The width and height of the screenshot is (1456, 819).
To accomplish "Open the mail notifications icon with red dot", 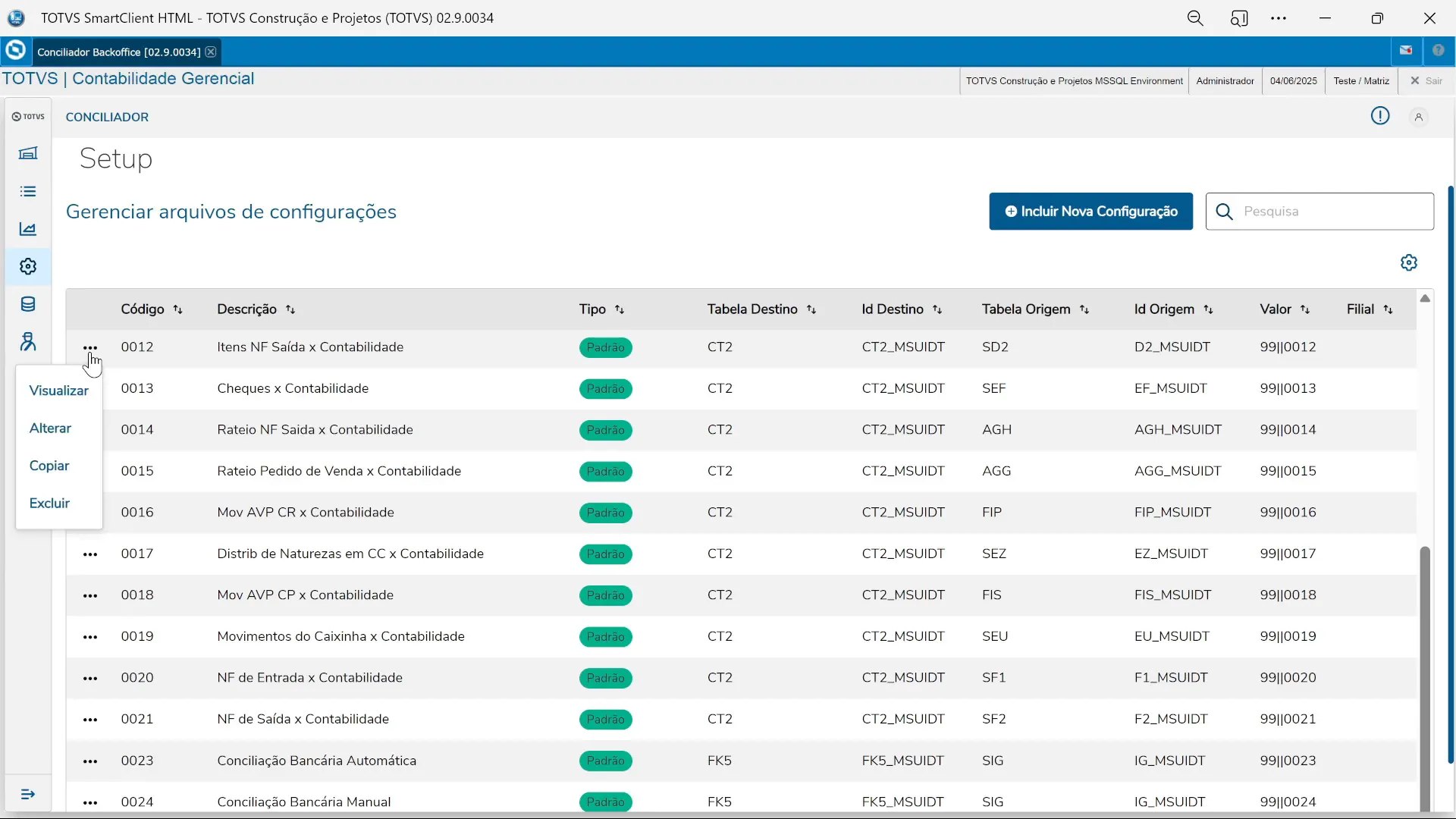I will 1407,50.
